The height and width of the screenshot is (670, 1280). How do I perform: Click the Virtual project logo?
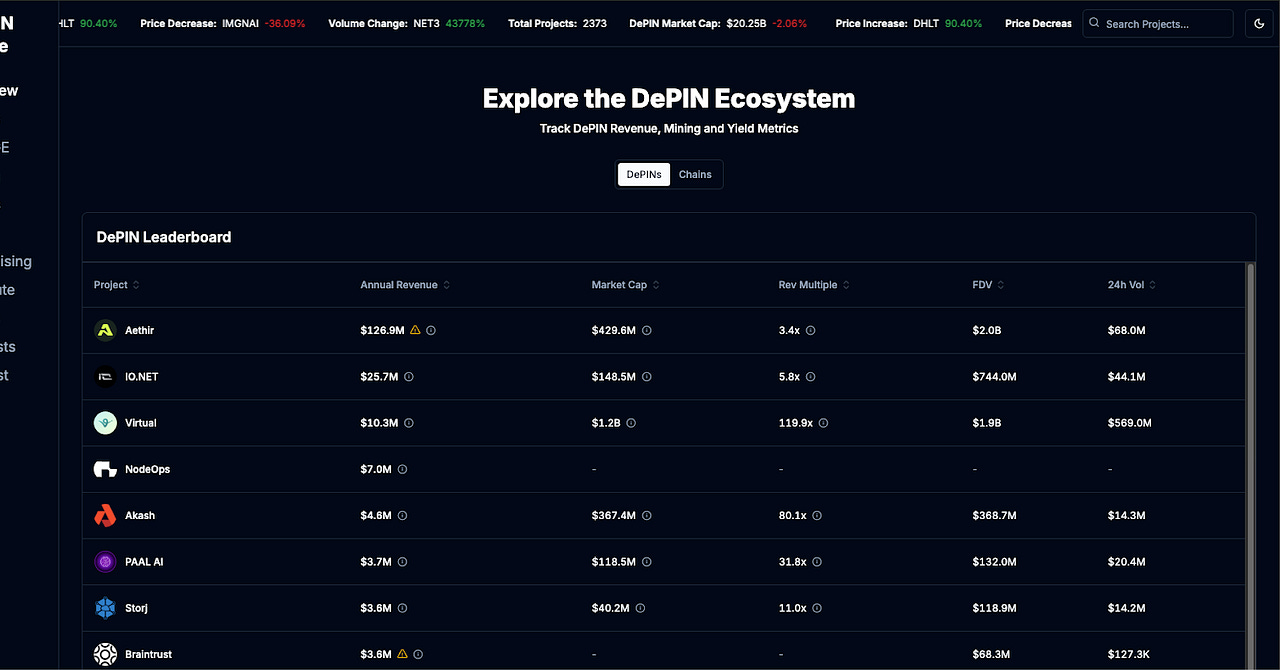[105, 423]
